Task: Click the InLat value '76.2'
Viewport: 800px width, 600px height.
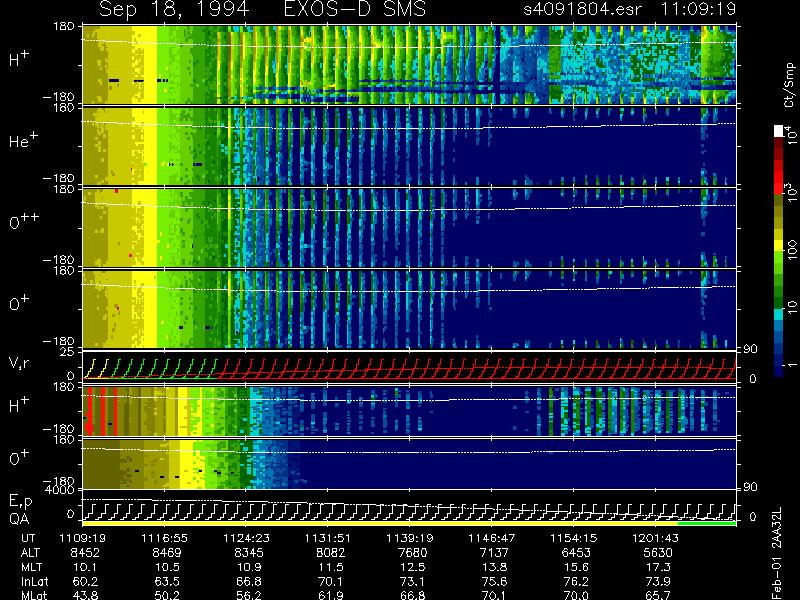Action: (x=576, y=581)
